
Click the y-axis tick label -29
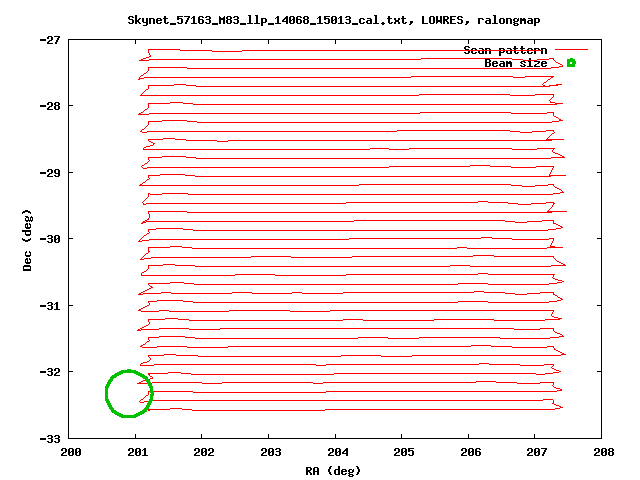(x=50, y=173)
